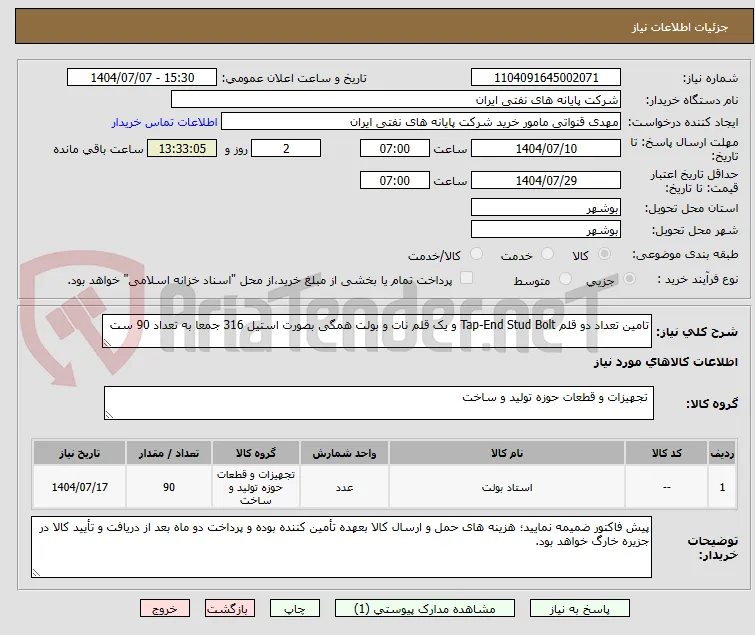Click row number 1 cell in table
This screenshot has width=755, height=635.
point(722,487)
